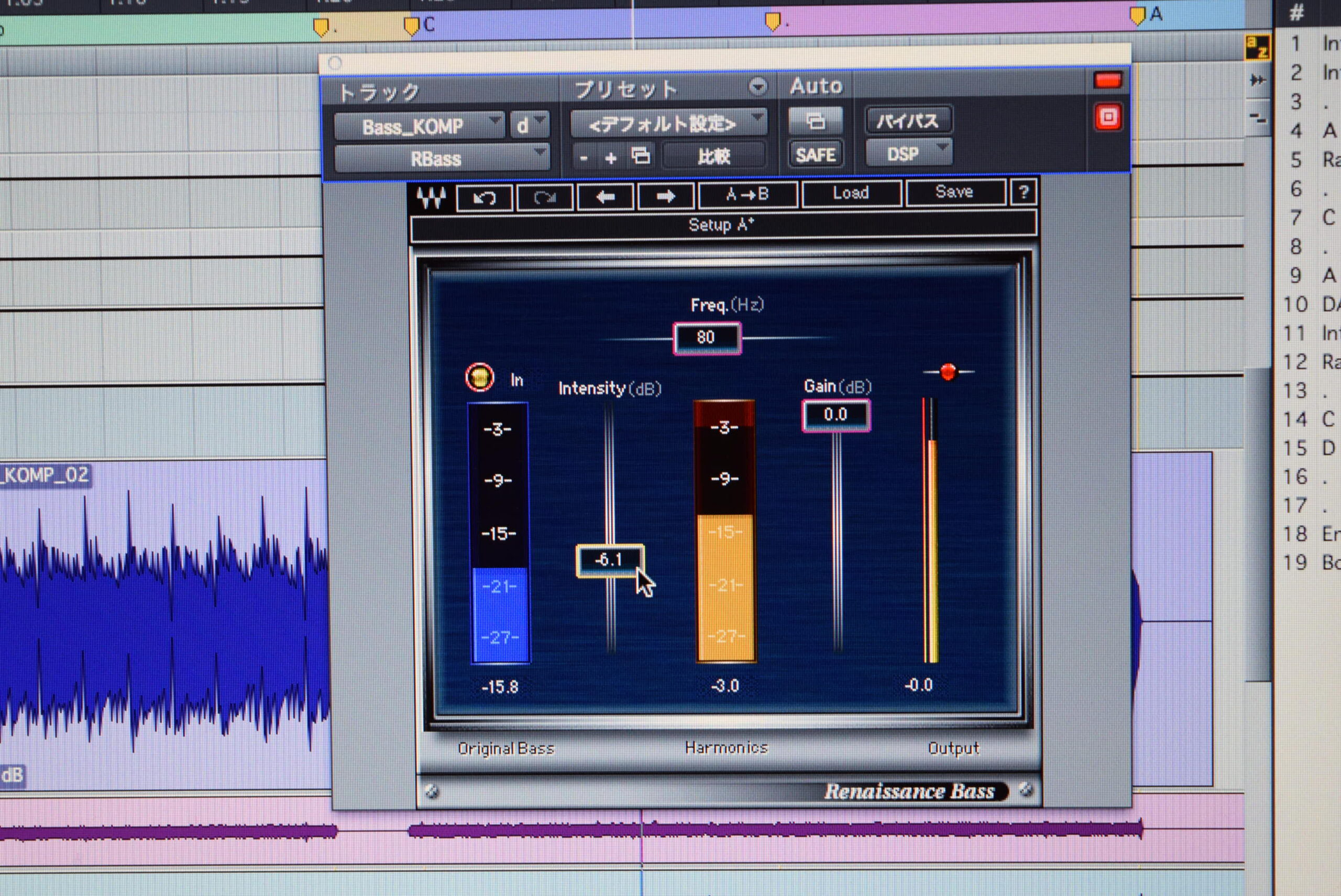Select marker row 14 in list
Screen dimensions: 1341x896
[1310, 419]
